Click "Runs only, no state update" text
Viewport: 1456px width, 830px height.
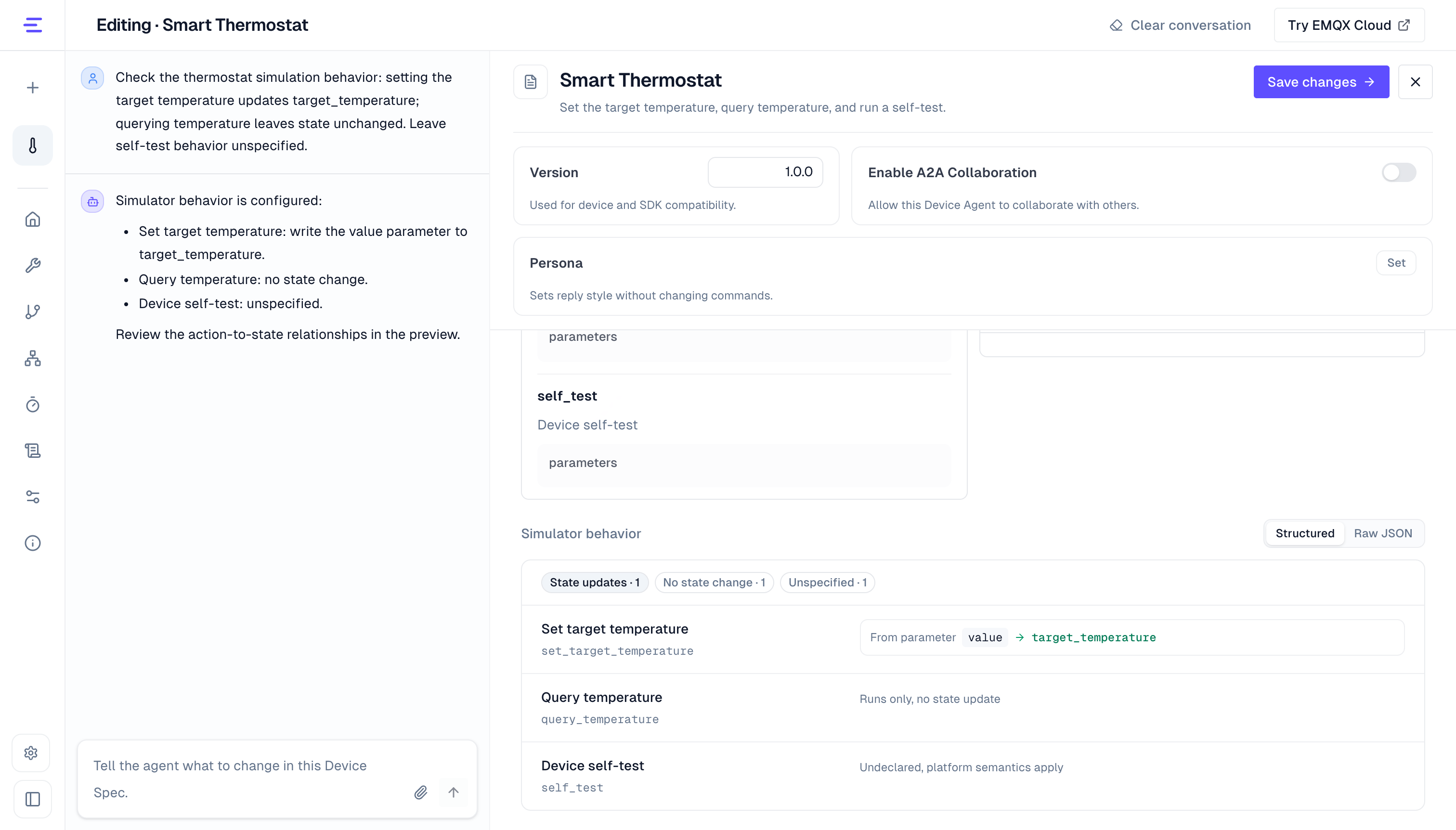[929, 699]
